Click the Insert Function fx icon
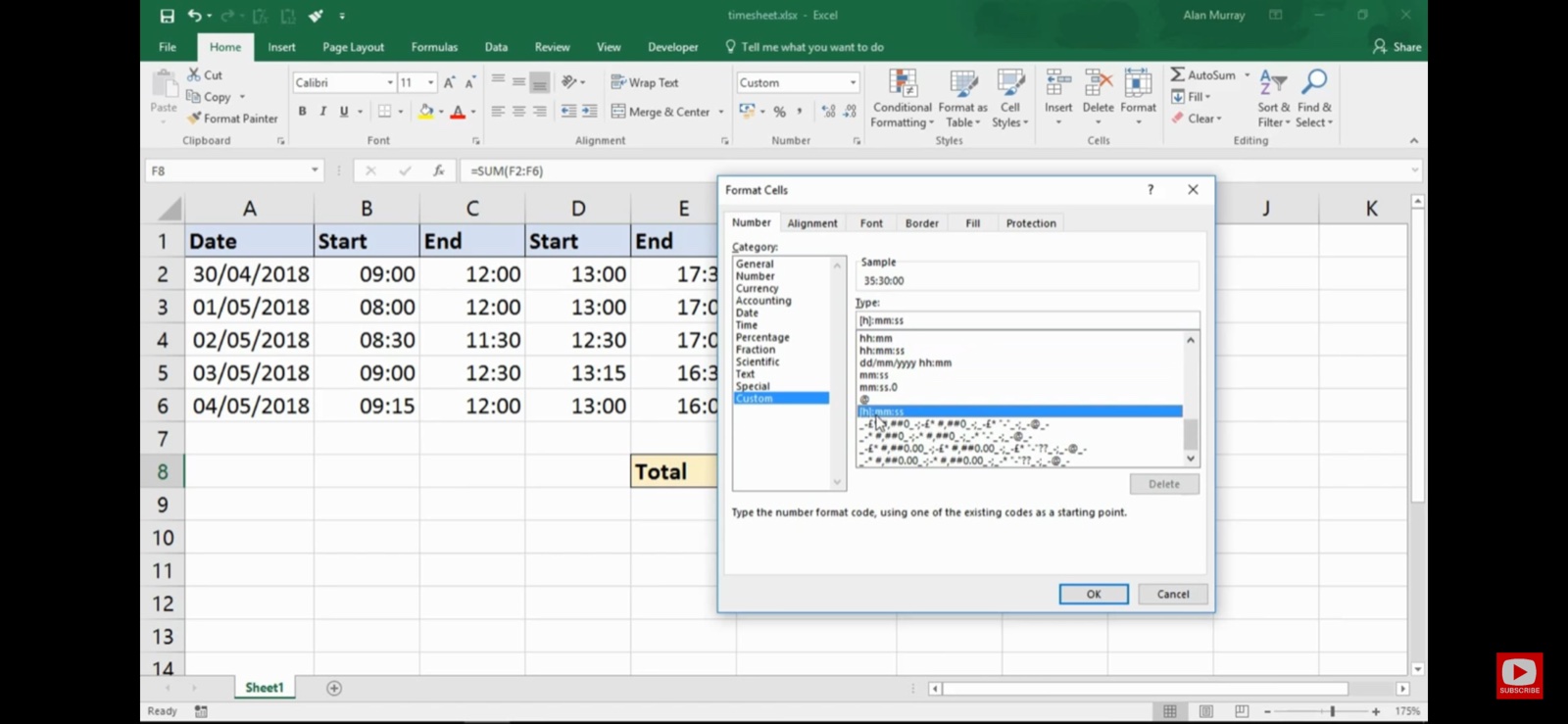1568x724 pixels. tap(439, 170)
